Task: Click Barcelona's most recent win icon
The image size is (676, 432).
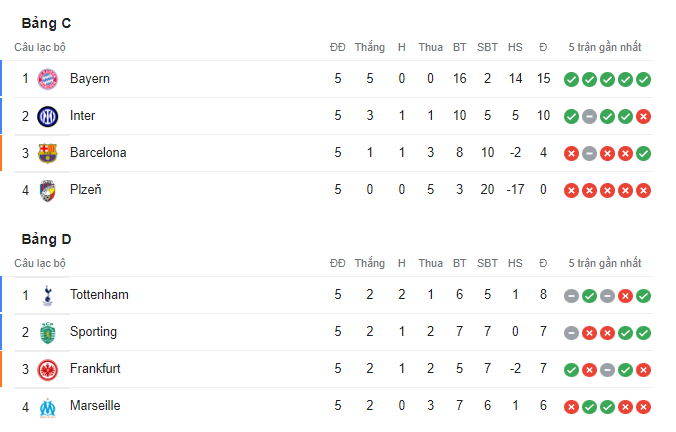Action: [643, 153]
